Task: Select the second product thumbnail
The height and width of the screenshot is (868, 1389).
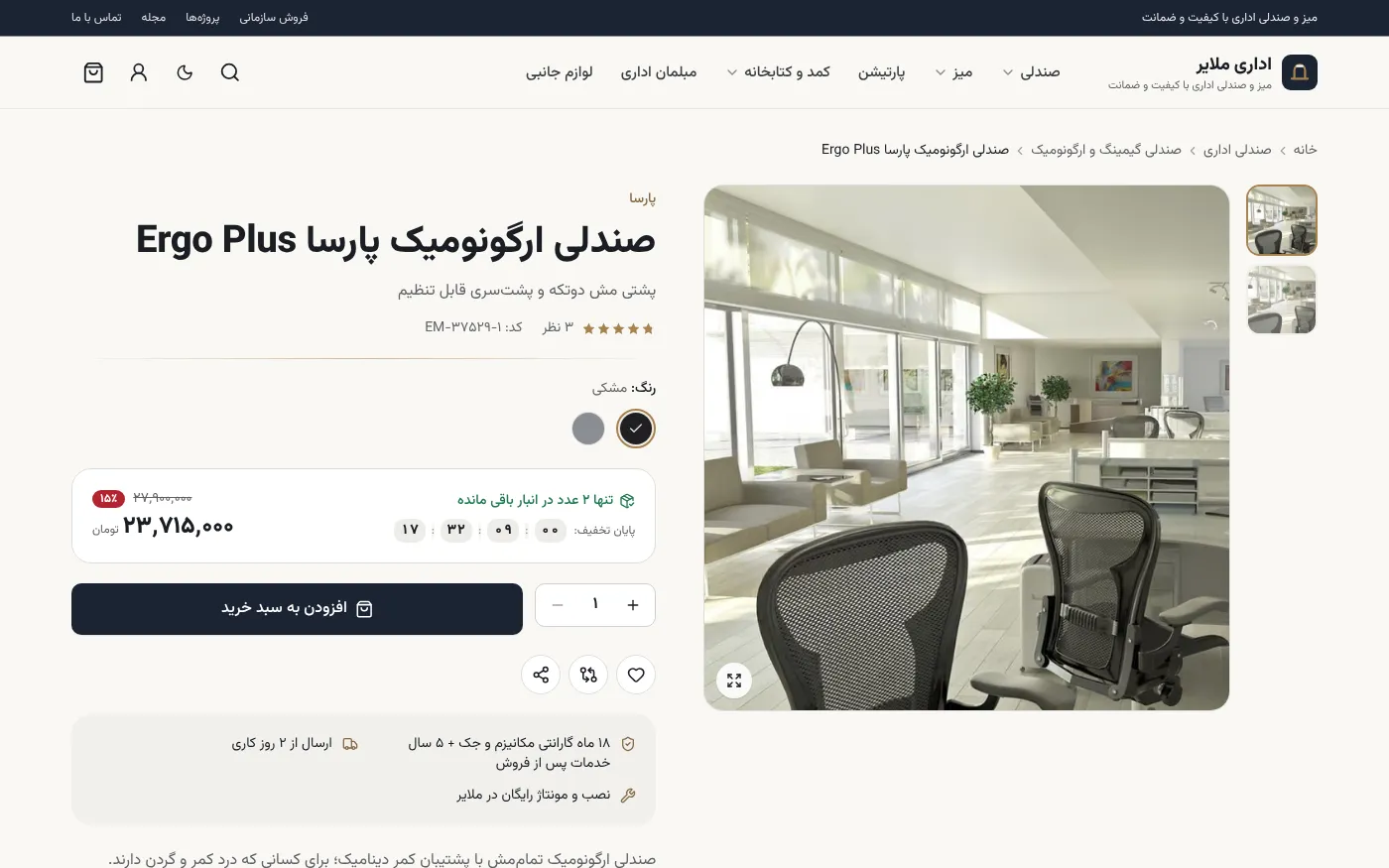Action: pyautogui.click(x=1282, y=300)
